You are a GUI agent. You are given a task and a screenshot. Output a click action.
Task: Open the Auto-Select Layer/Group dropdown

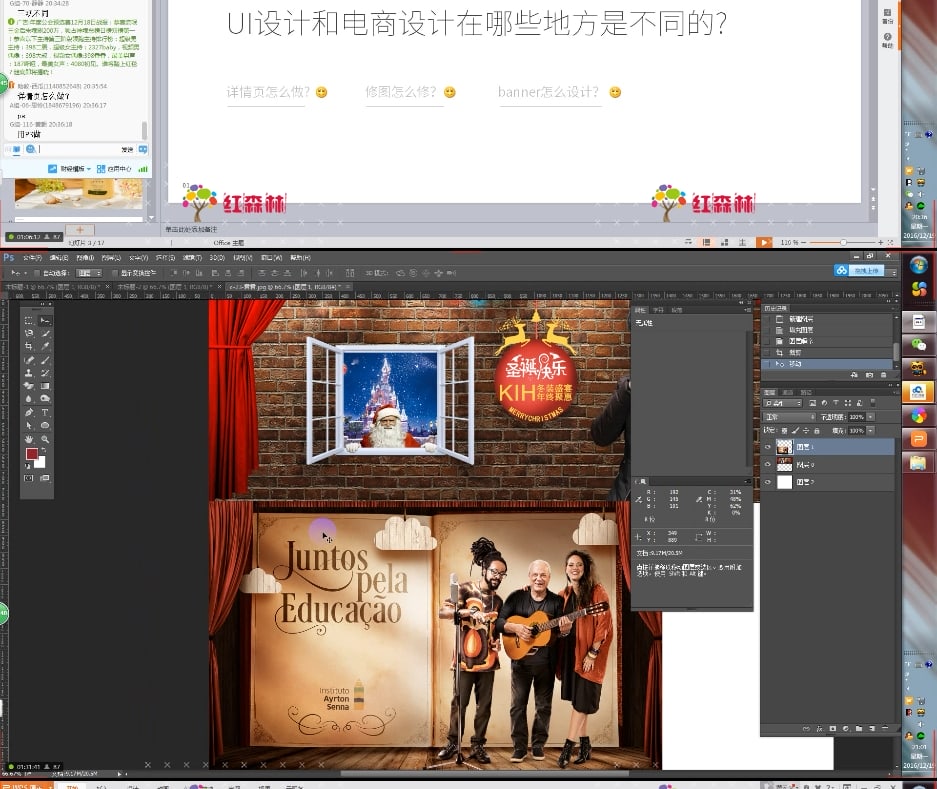click(x=89, y=273)
